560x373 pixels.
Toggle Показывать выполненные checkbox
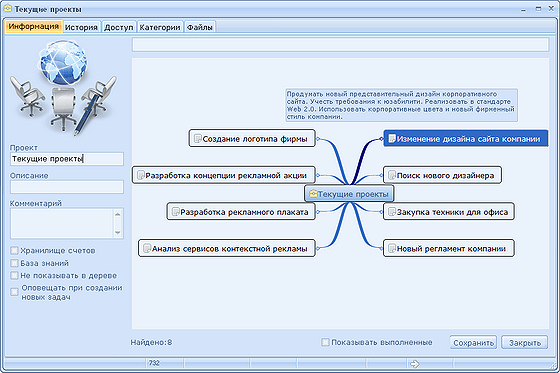pyautogui.click(x=325, y=342)
